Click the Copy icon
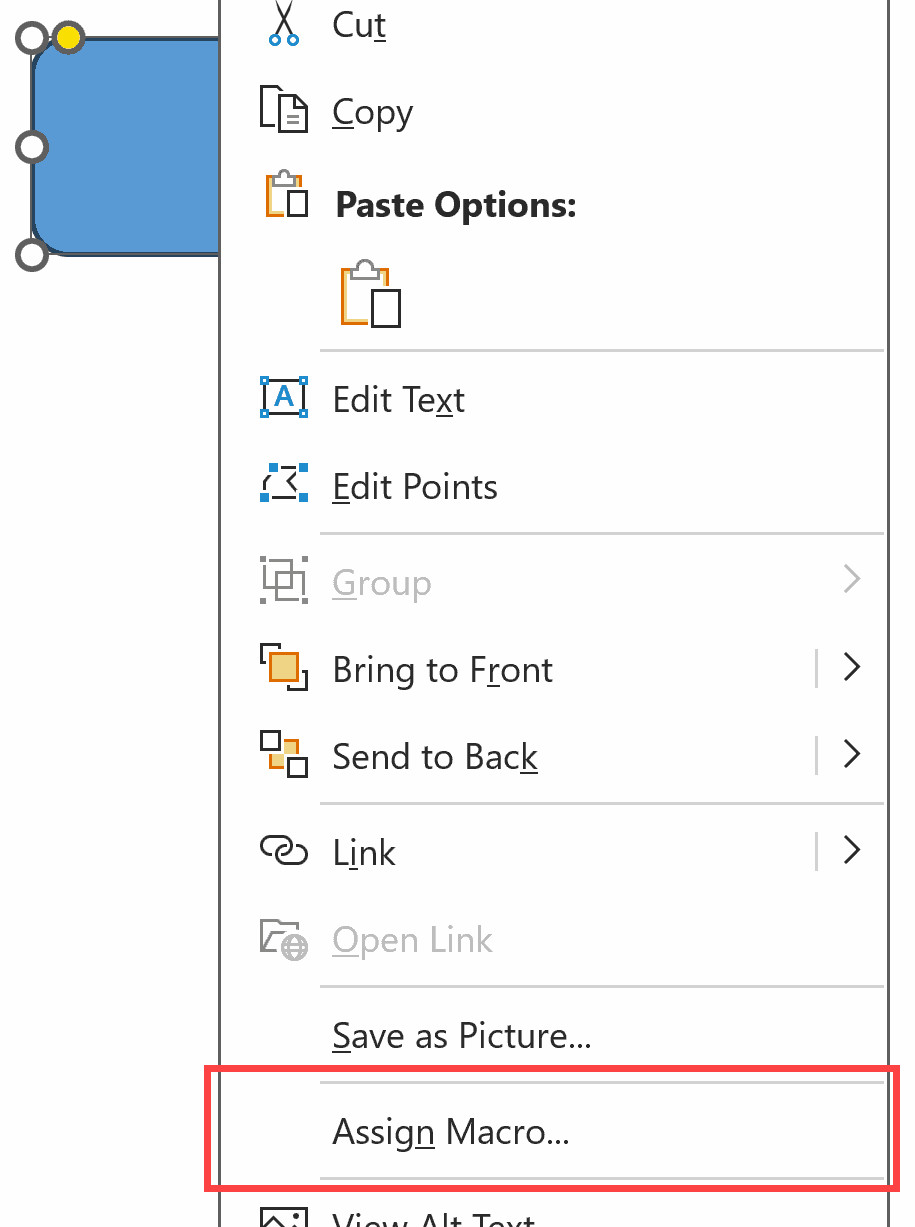Image resolution: width=915 pixels, height=1227 pixels. [283, 110]
